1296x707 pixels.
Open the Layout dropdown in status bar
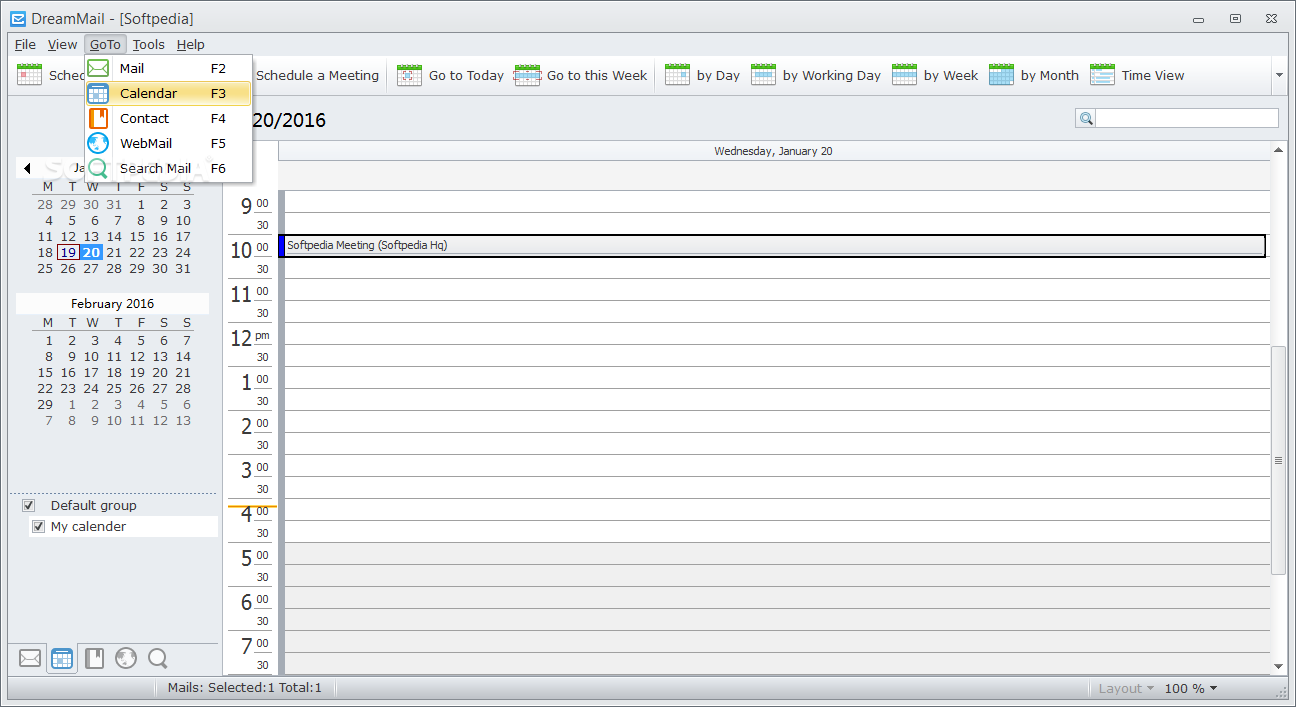[1126, 688]
